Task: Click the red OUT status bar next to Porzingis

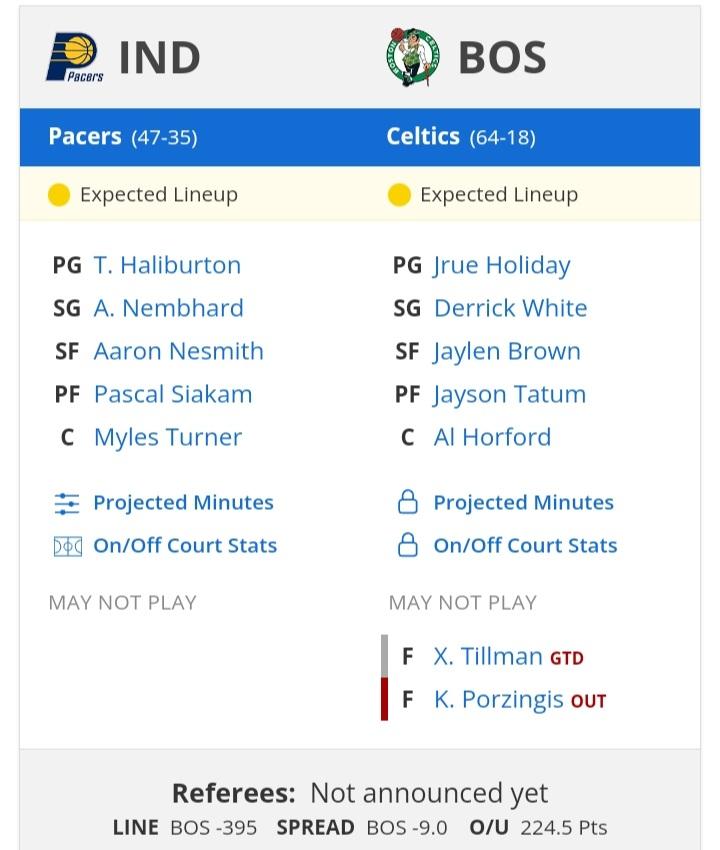Action: [x=384, y=699]
